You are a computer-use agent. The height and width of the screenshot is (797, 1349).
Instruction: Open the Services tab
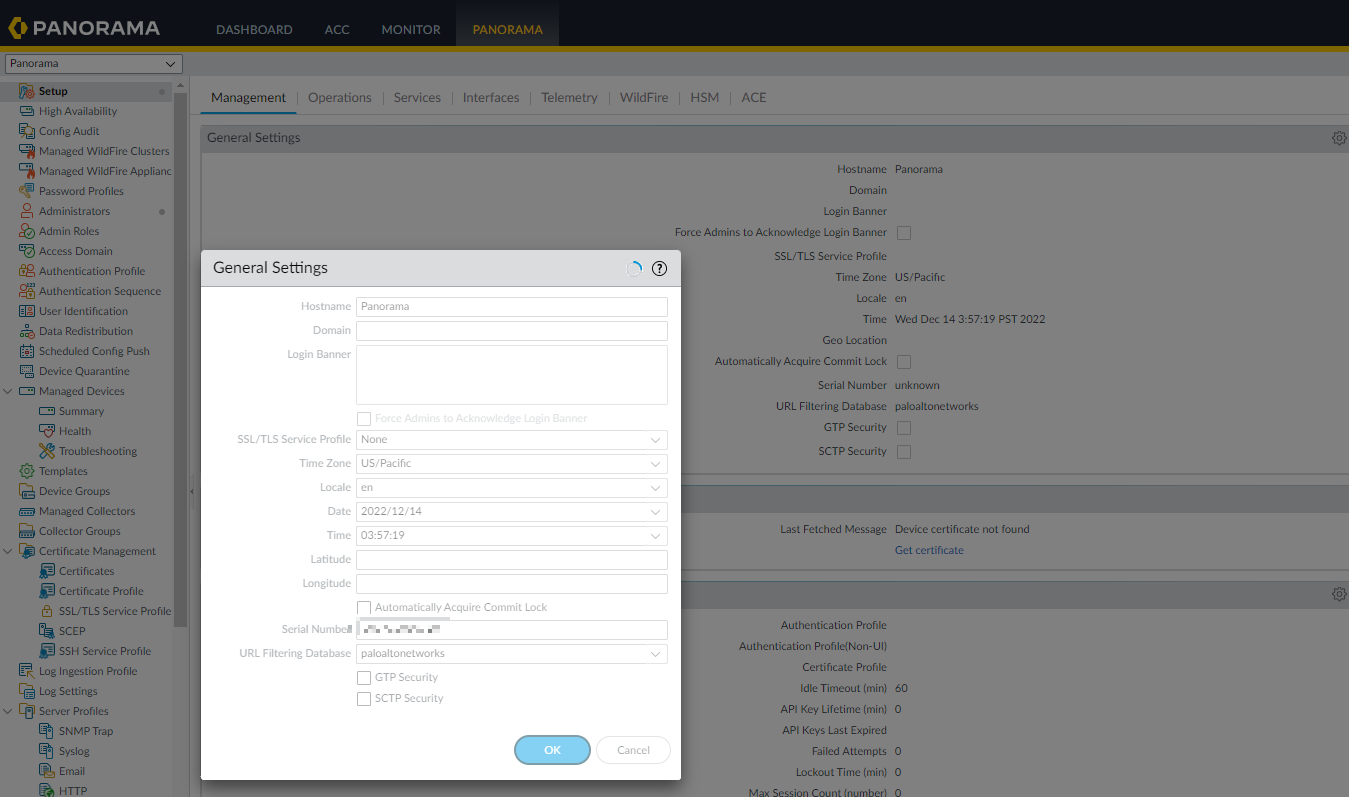[x=417, y=97]
